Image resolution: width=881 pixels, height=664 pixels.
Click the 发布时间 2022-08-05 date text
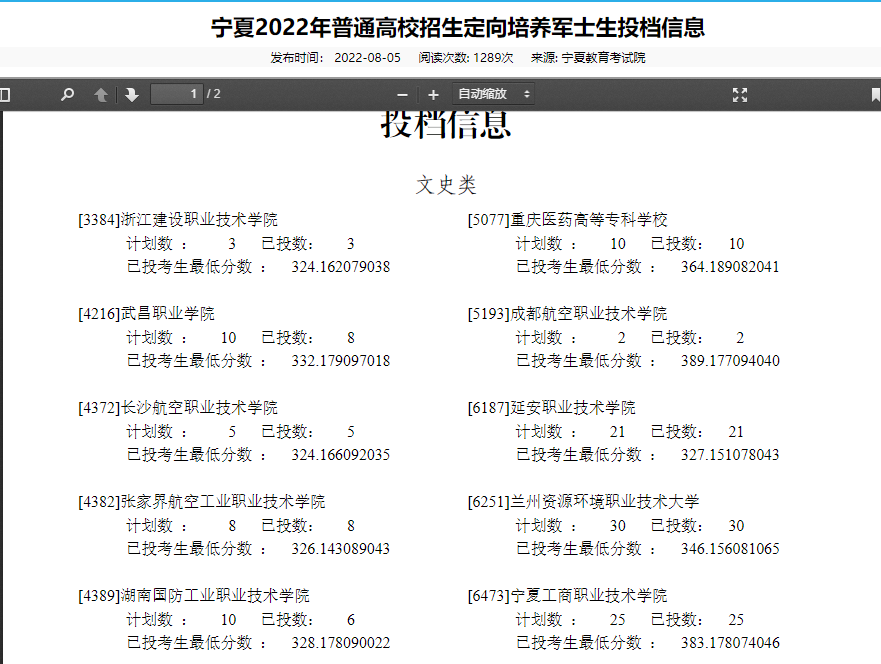coord(335,58)
